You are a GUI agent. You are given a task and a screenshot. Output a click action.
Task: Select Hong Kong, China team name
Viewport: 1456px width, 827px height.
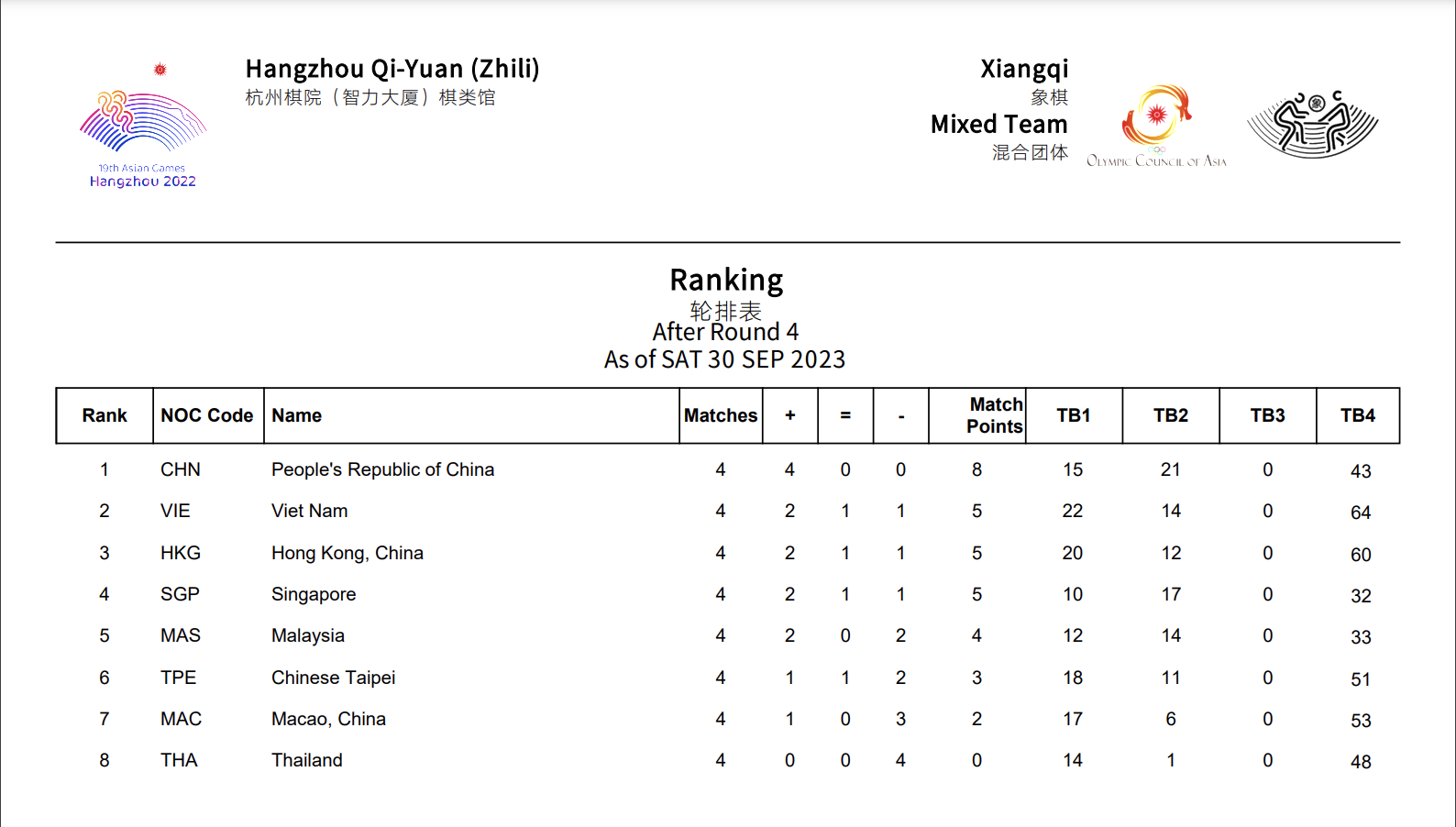[x=347, y=553]
